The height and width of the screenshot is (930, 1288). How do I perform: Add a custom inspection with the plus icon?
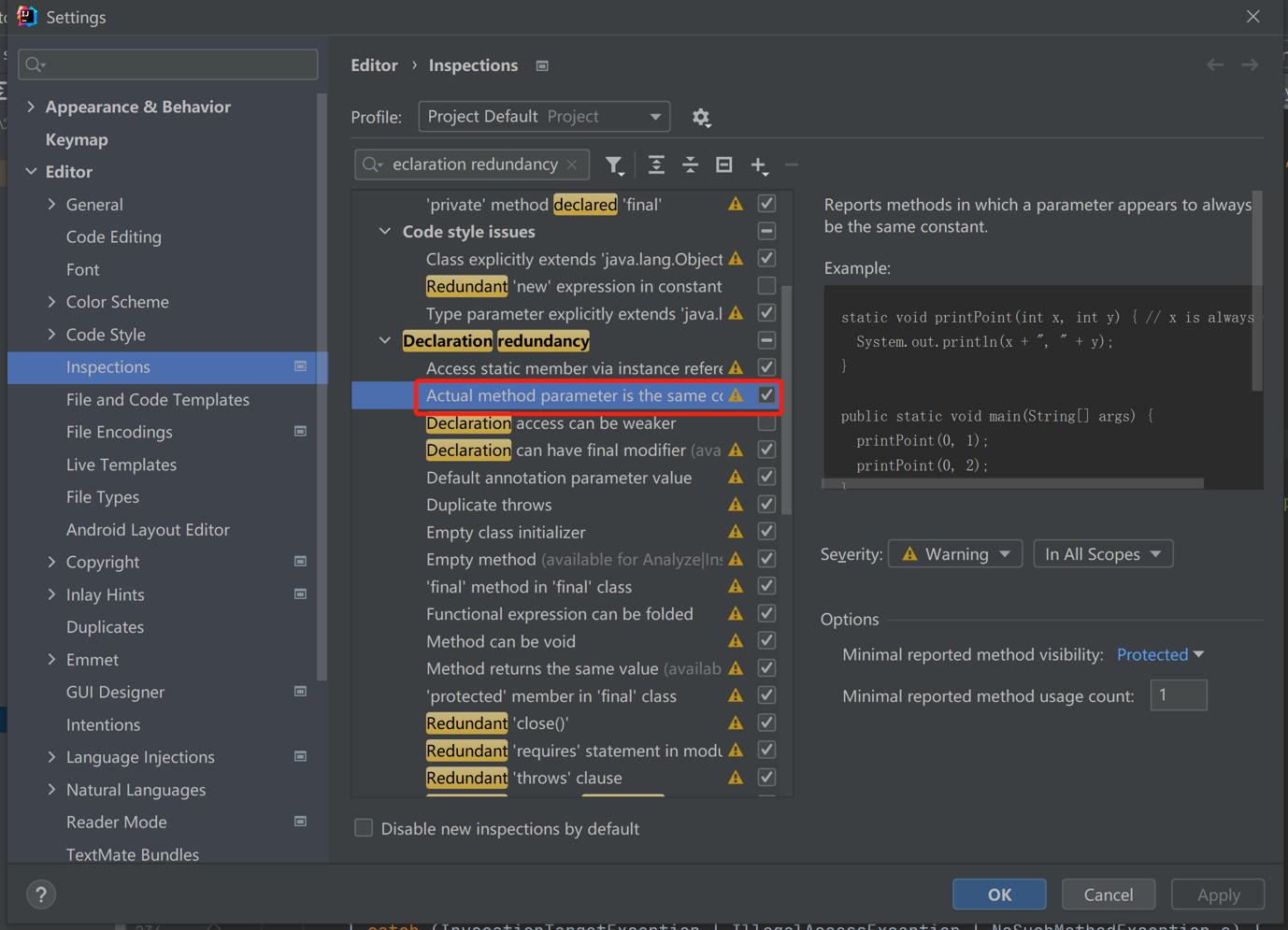(x=759, y=165)
